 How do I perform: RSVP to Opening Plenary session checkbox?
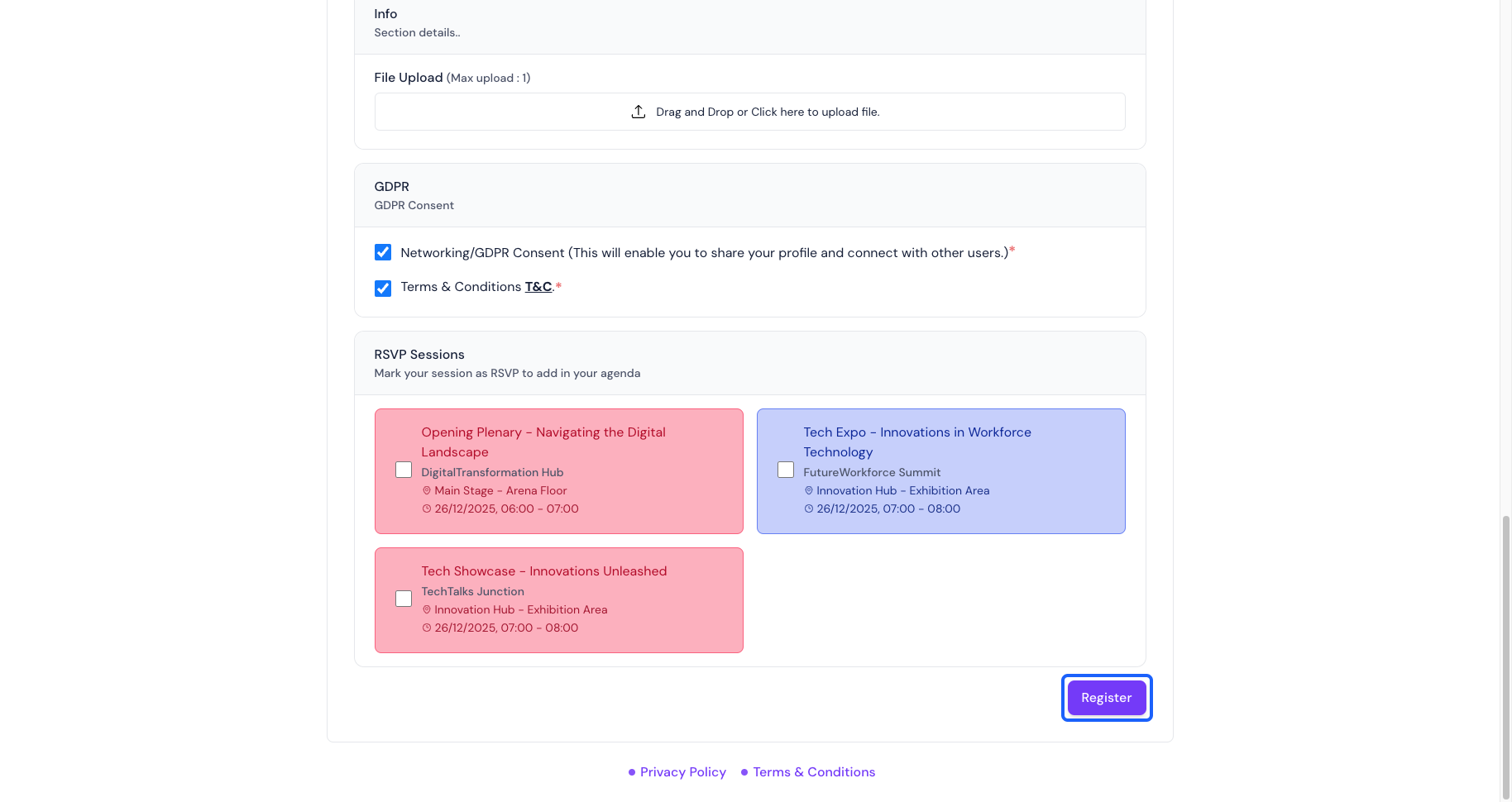click(x=404, y=470)
